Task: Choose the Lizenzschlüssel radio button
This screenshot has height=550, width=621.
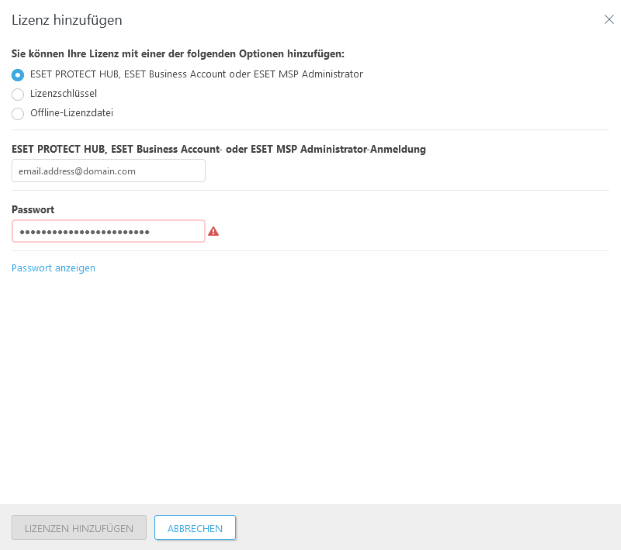Action: 18,94
